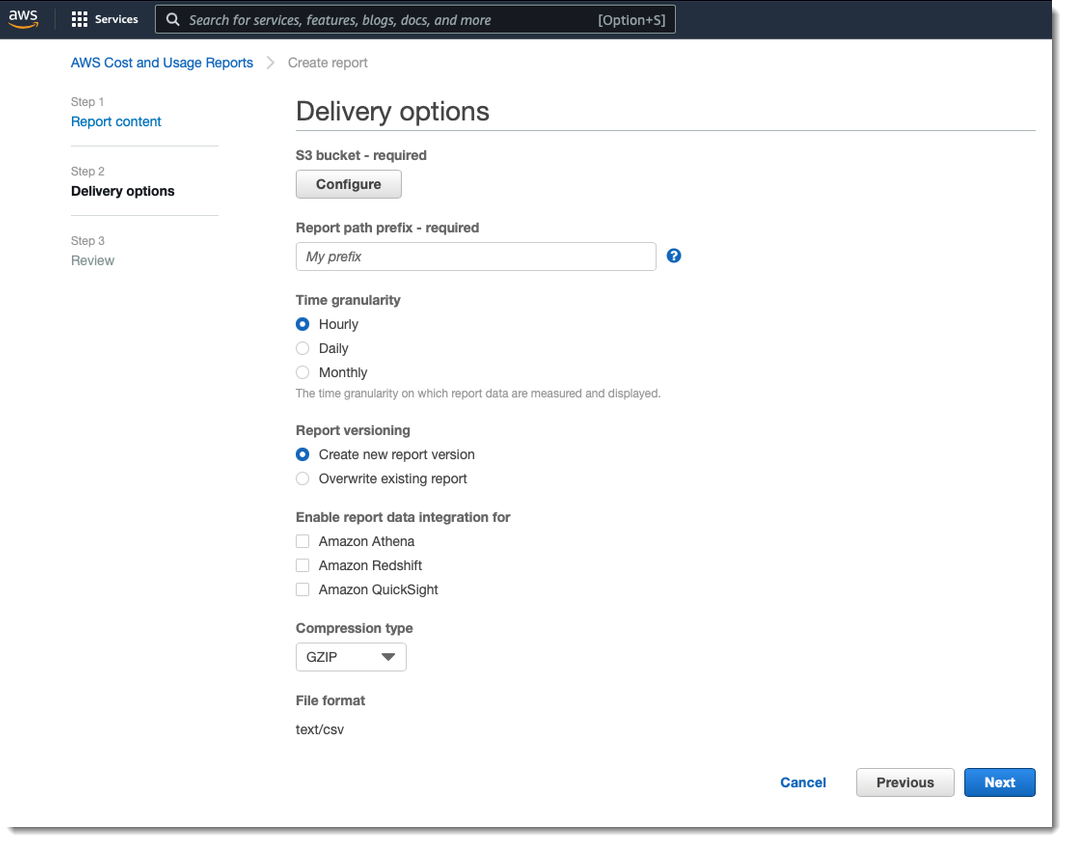This screenshot has height=842, width=1067.
Task: Click the search magnifier icon
Action: click(x=173, y=20)
